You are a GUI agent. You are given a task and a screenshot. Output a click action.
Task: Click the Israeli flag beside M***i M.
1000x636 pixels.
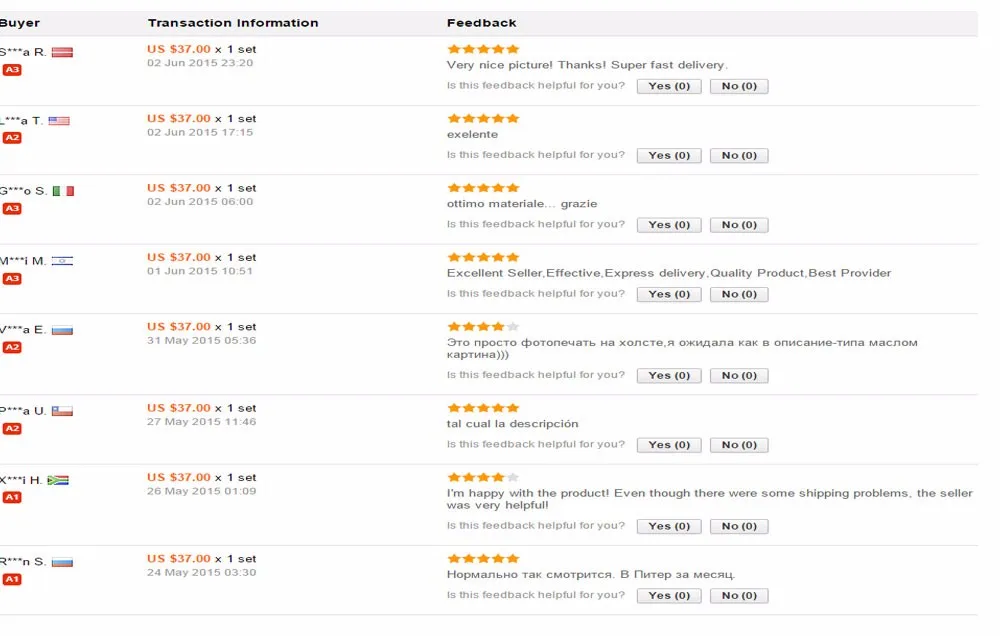[62, 260]
